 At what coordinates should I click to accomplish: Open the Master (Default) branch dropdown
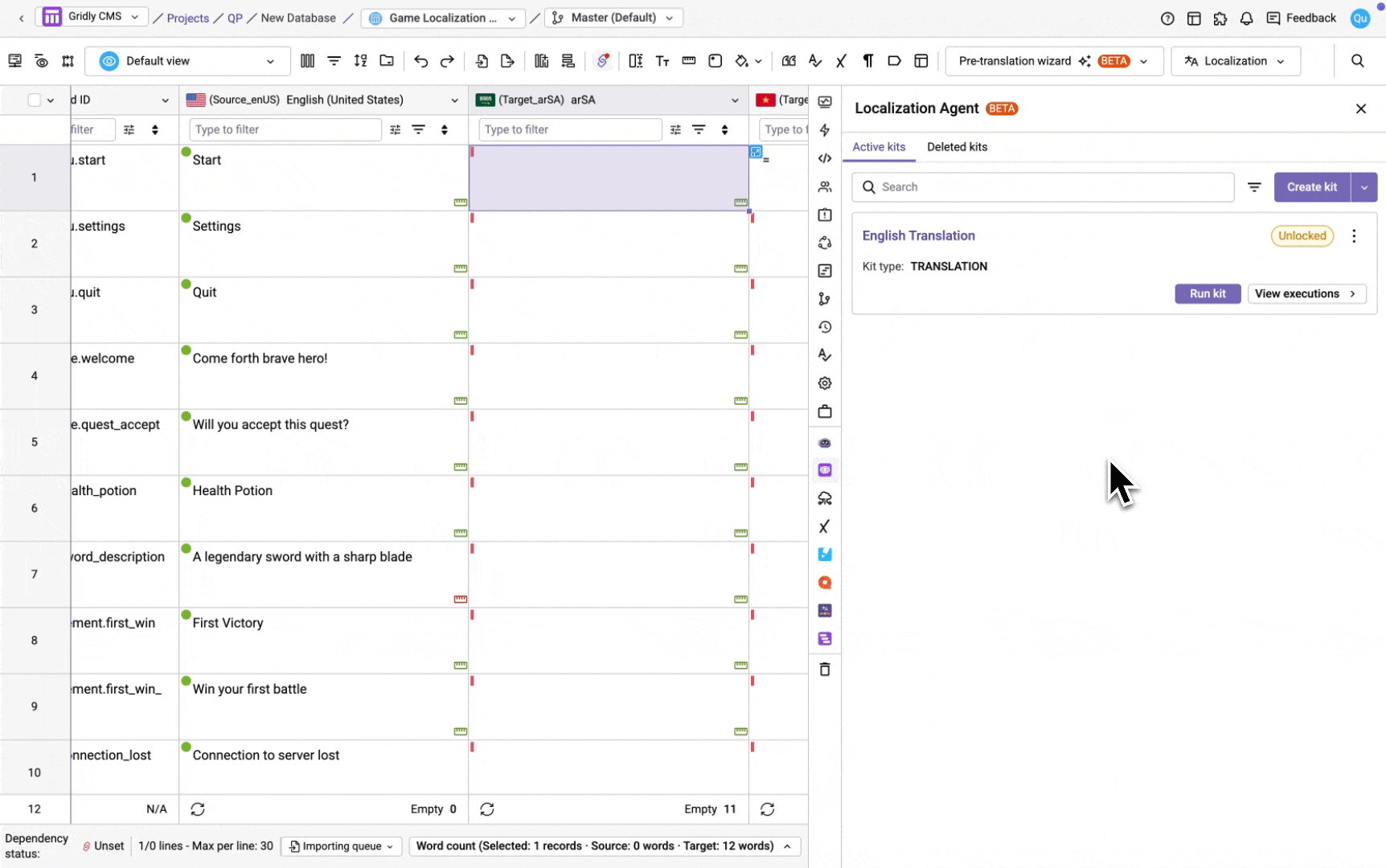pos(614,18)
